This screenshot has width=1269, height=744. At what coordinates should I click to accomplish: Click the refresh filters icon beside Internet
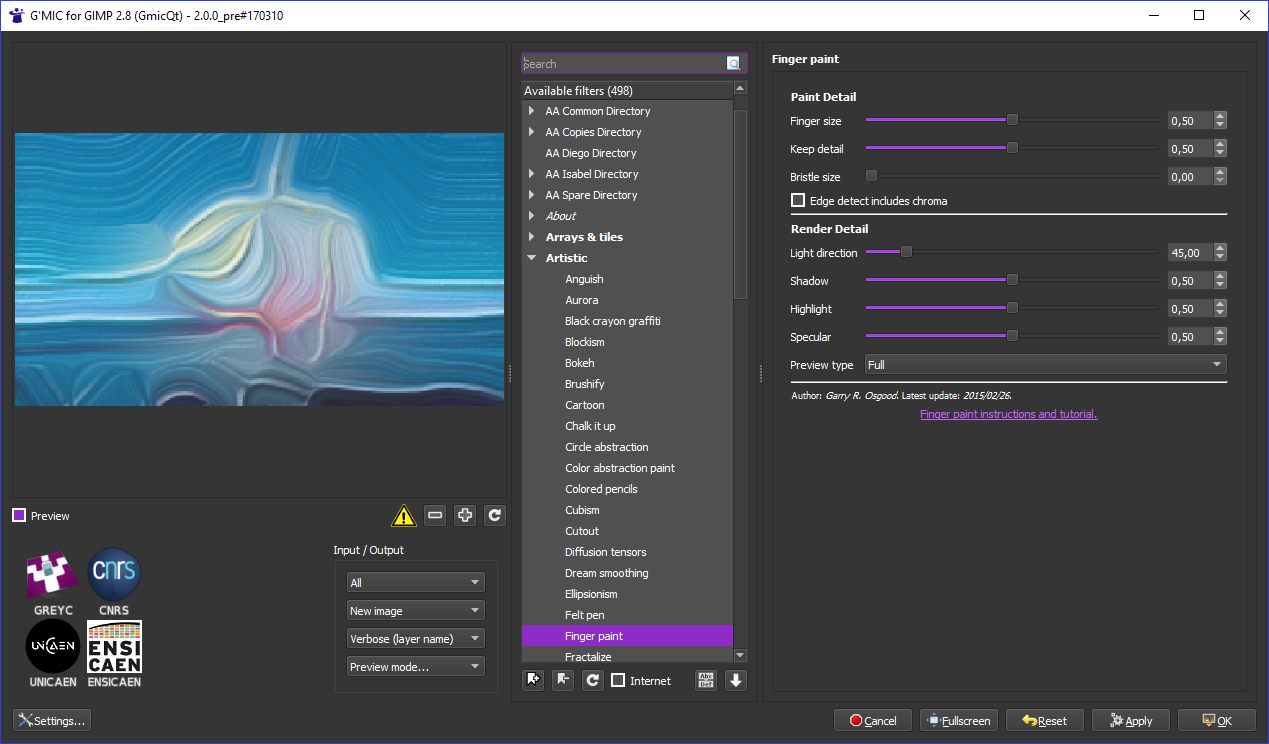(593, 680)
